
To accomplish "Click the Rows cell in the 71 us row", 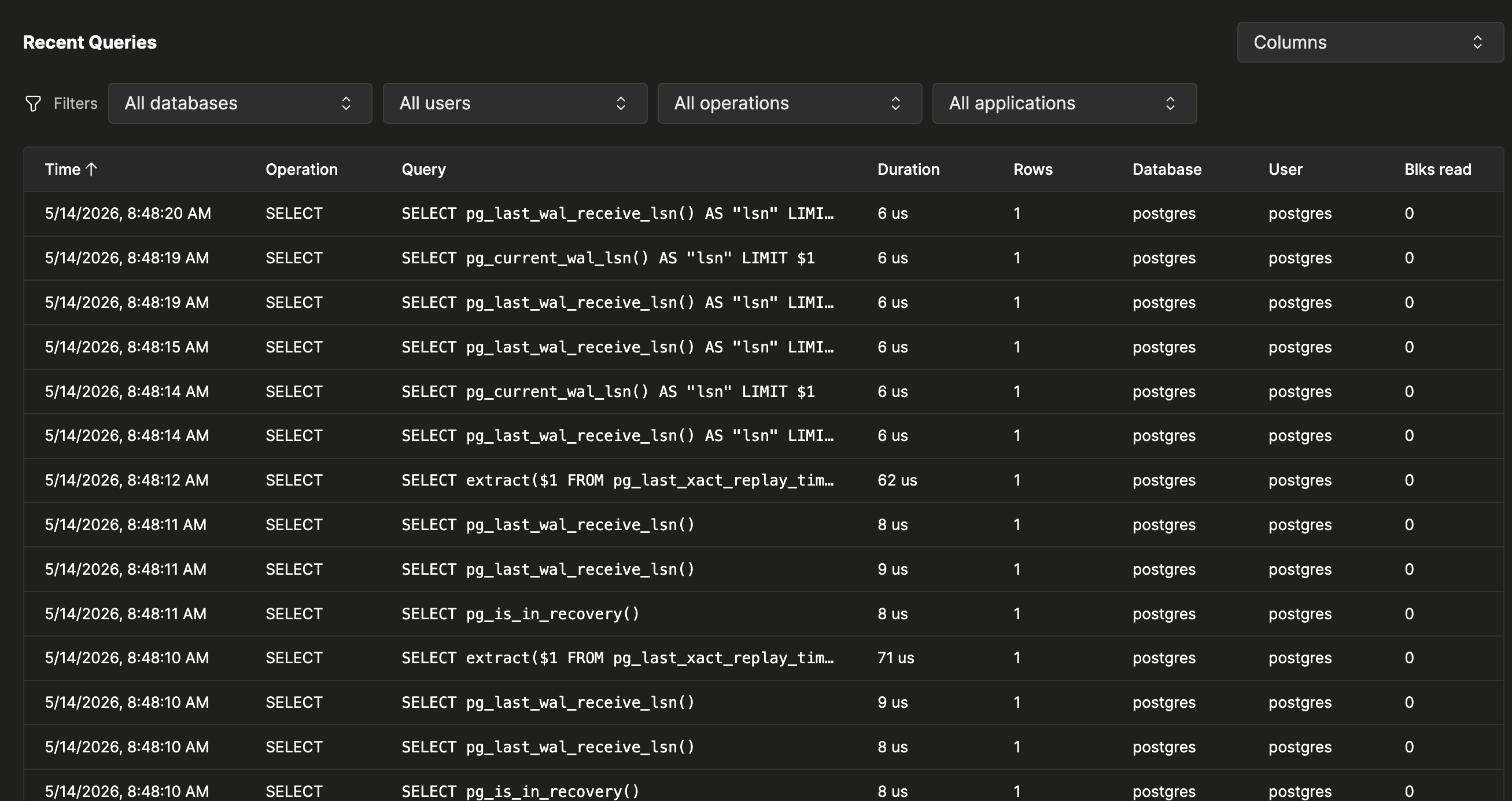I will [1017, 657].
